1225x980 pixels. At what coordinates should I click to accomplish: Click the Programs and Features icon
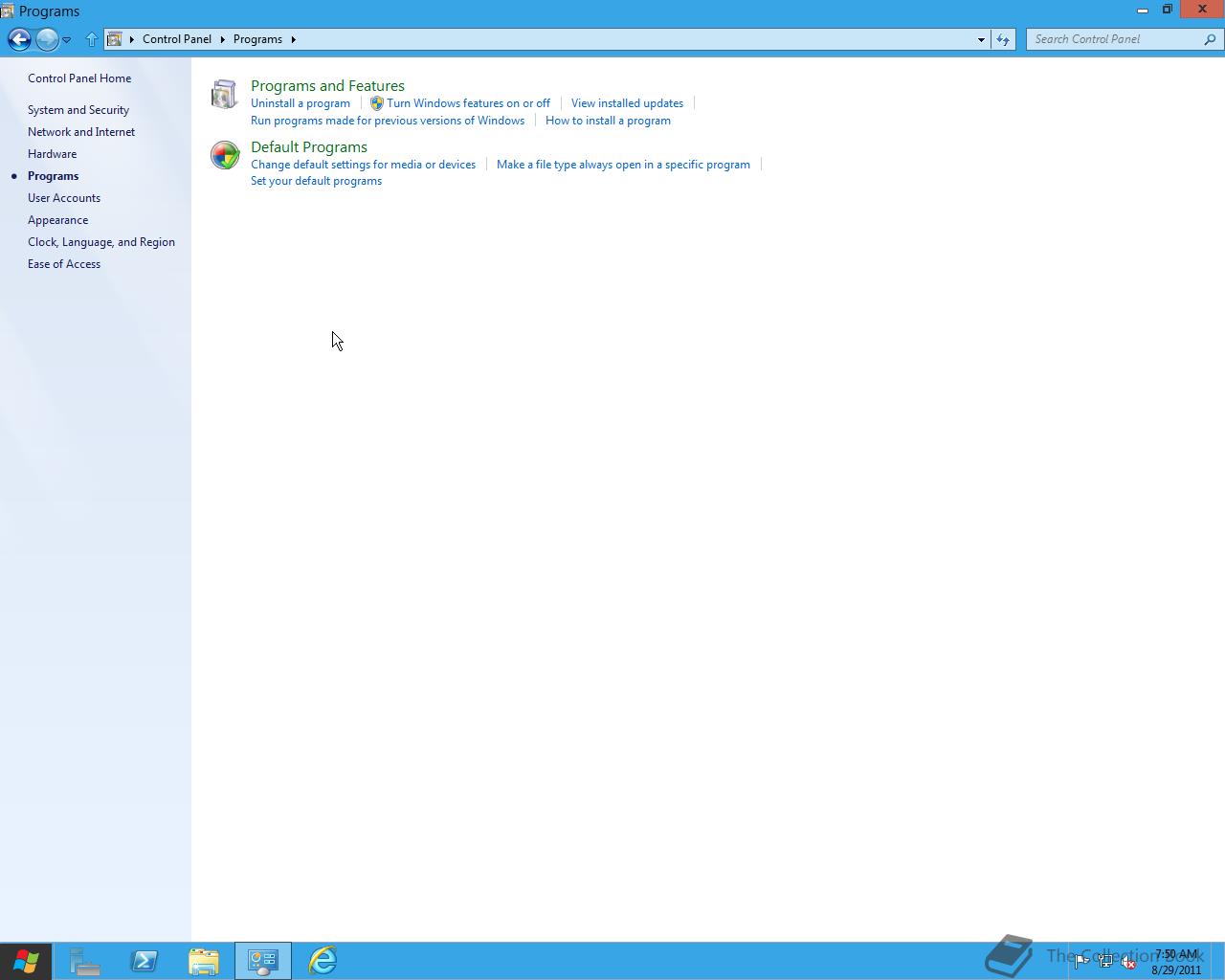coord(224,94)
